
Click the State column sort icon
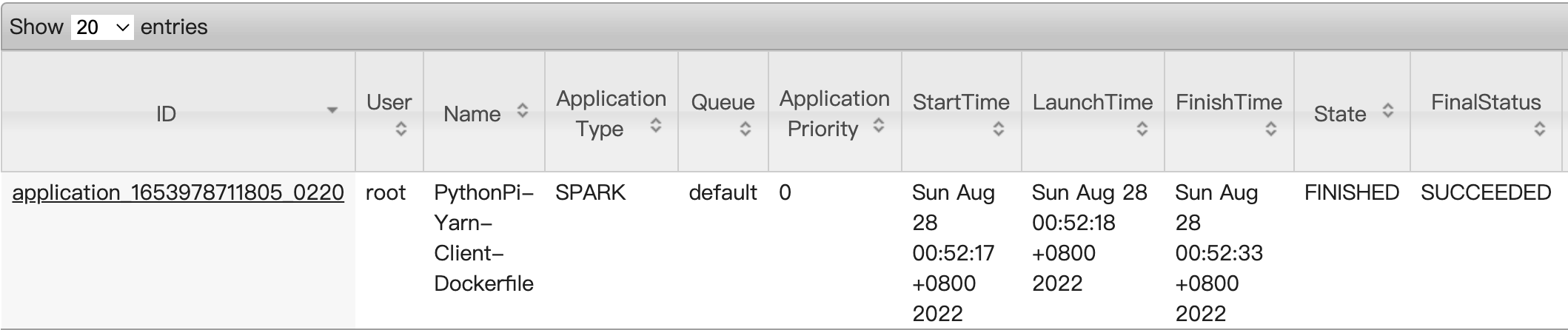[x=1388, y=111]
